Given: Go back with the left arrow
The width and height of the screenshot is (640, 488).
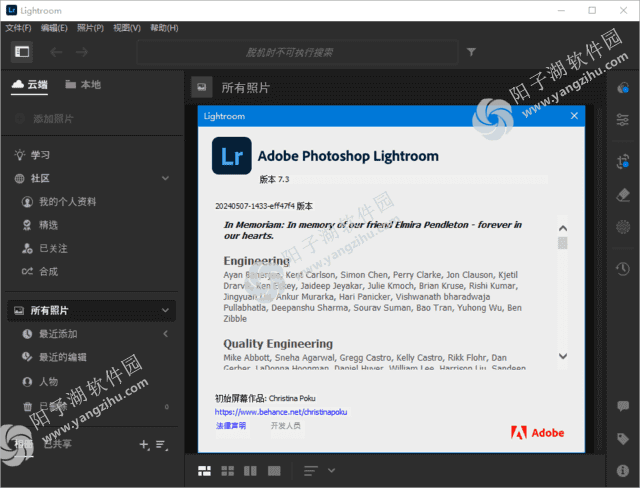Looking at the screenshot, I should (56, 52).
